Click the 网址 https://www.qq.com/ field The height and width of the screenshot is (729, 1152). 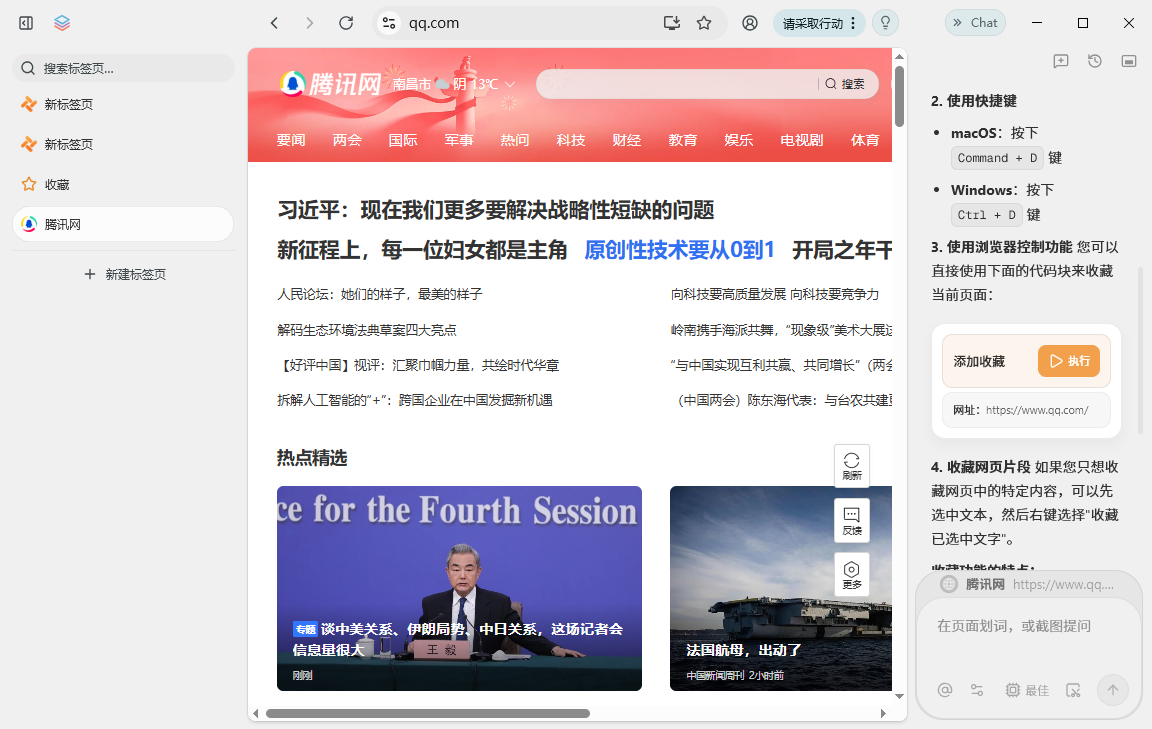pos(1026,410)
